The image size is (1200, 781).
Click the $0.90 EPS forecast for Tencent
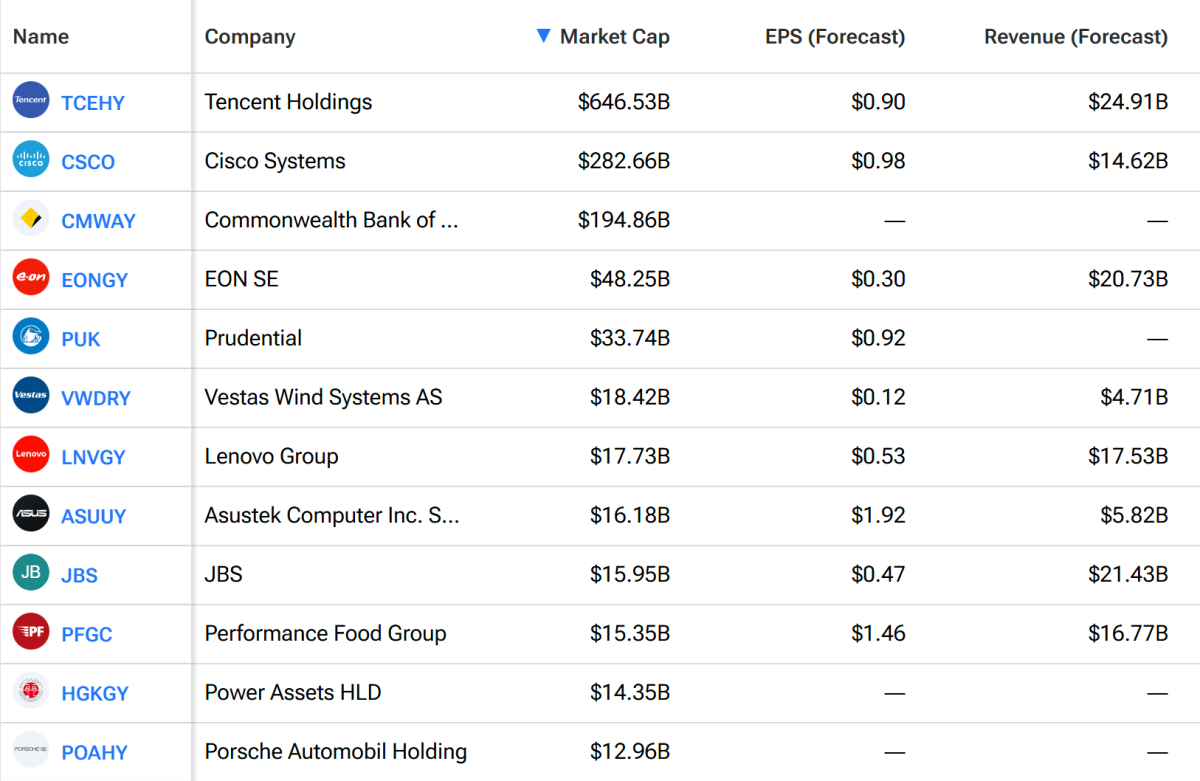tap(879, 102)
